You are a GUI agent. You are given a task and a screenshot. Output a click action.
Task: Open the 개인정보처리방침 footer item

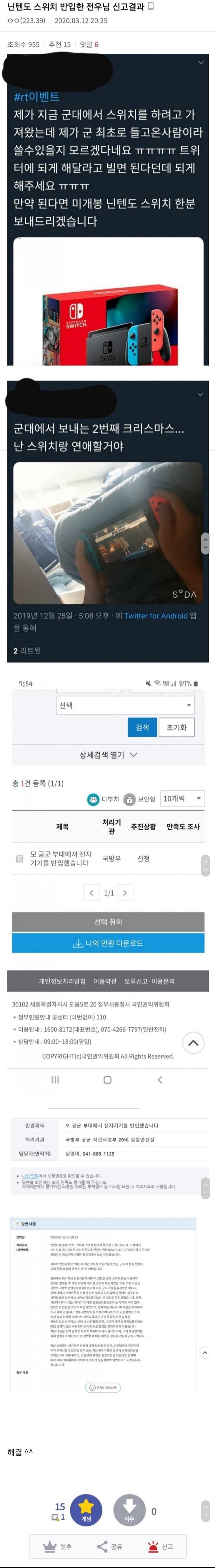62,981
